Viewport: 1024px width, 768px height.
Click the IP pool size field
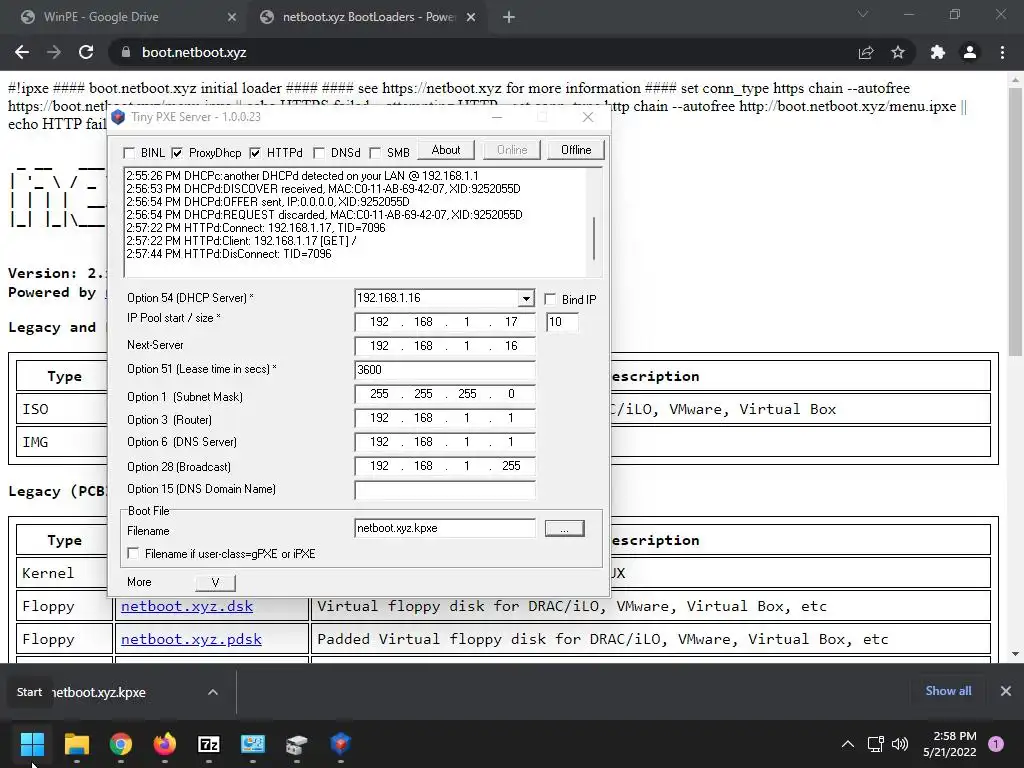pyautogui.click(x=562, y=322)
